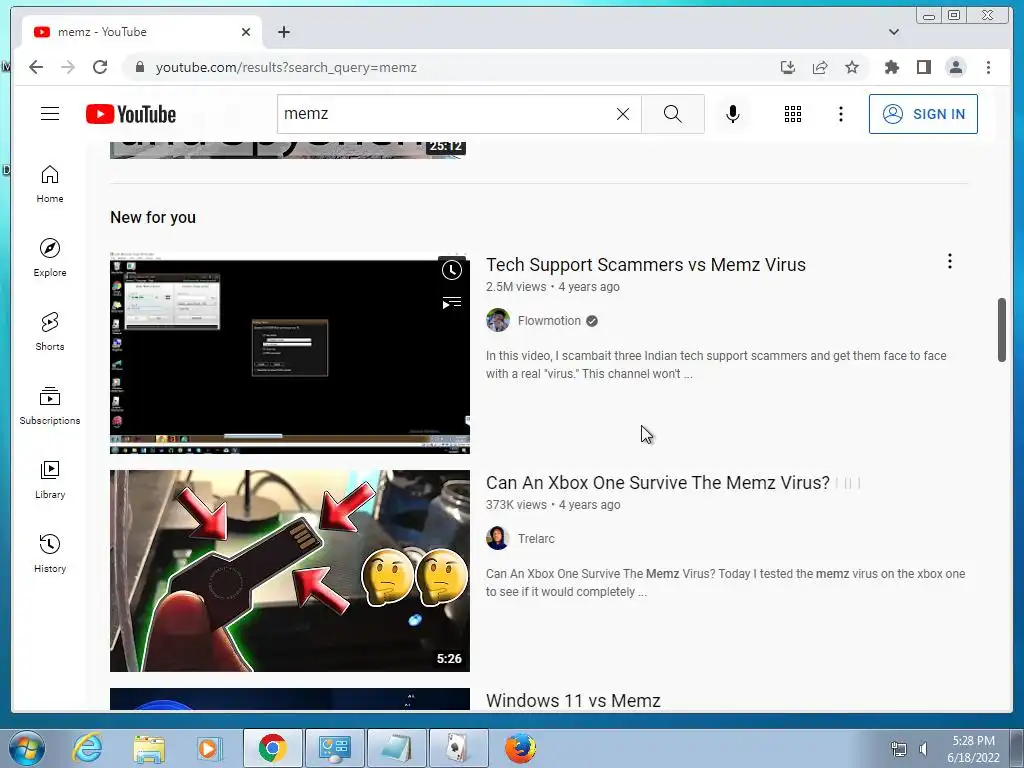Open Shorts in the sidebar
Screen dimensions: 1024x768
(50, 332)
